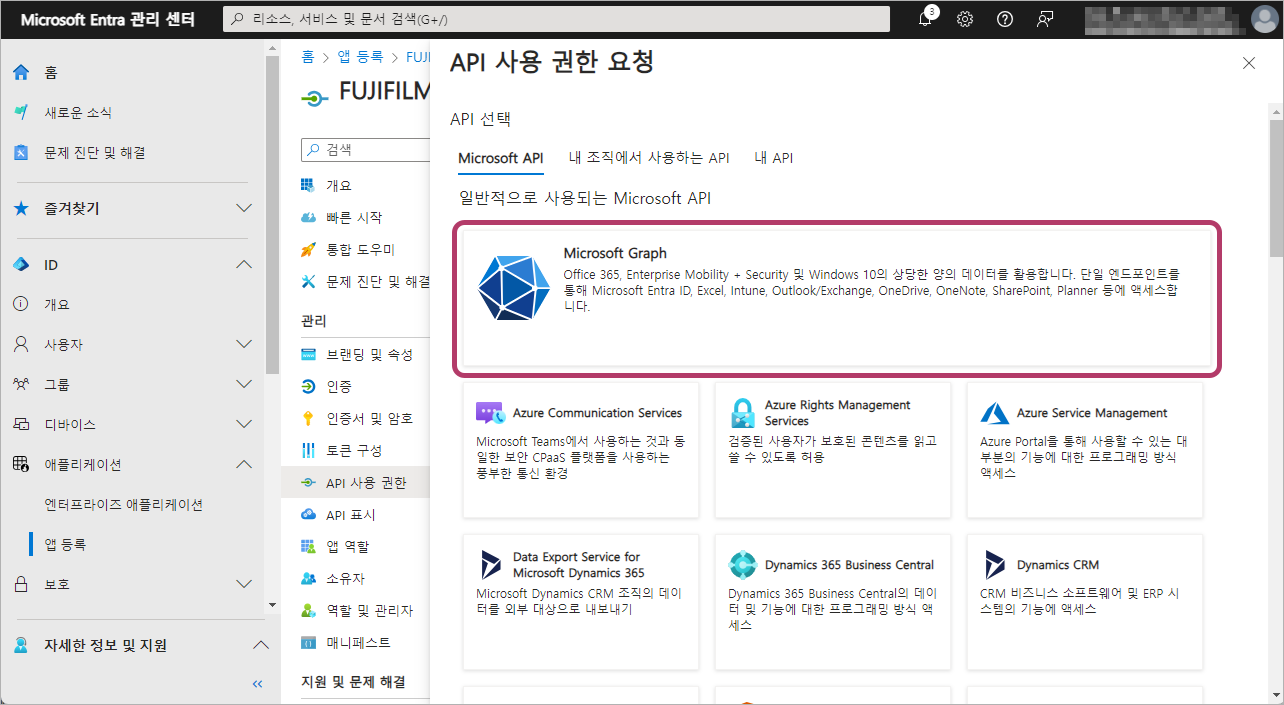Click the 자세한 정보 및 지원 icon
The height and width of the screenshot is (705, 1284).
tap(21, 645)
